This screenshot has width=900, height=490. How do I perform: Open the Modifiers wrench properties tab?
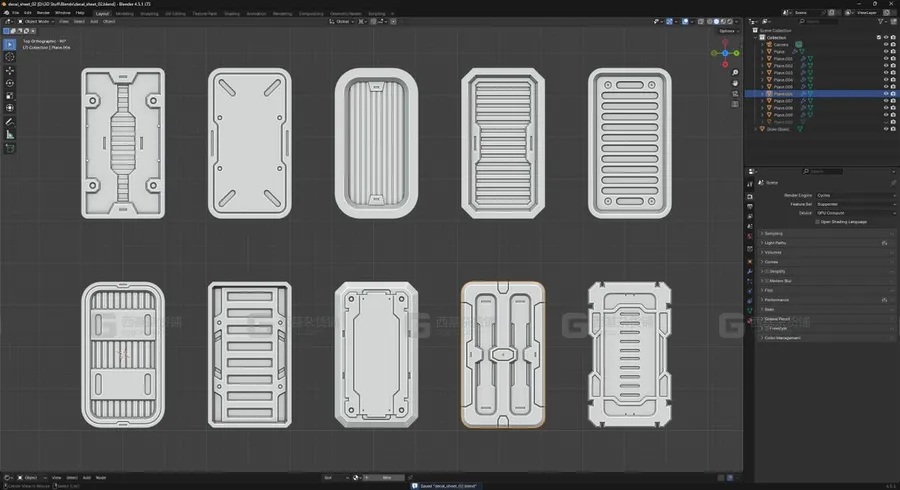(750, 271)
